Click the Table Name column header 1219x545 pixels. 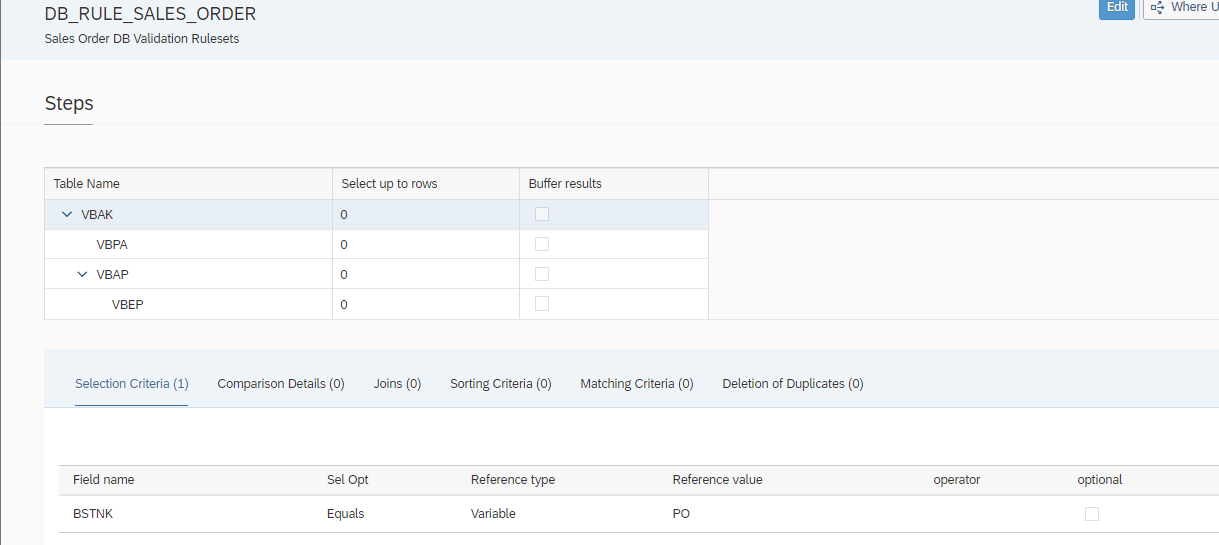coord(86,184)
